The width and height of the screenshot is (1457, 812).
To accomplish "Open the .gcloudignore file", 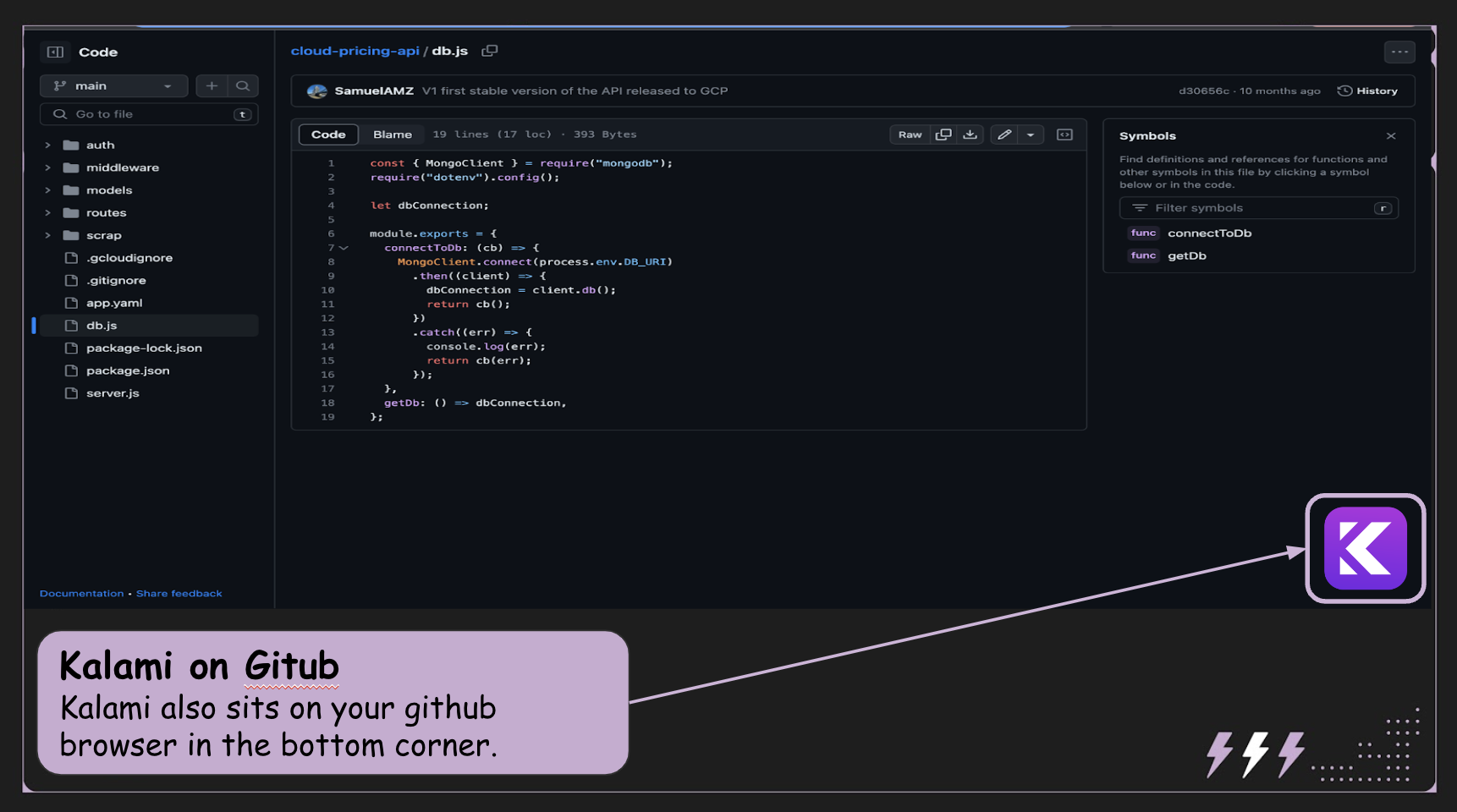I will click(129, 258).
